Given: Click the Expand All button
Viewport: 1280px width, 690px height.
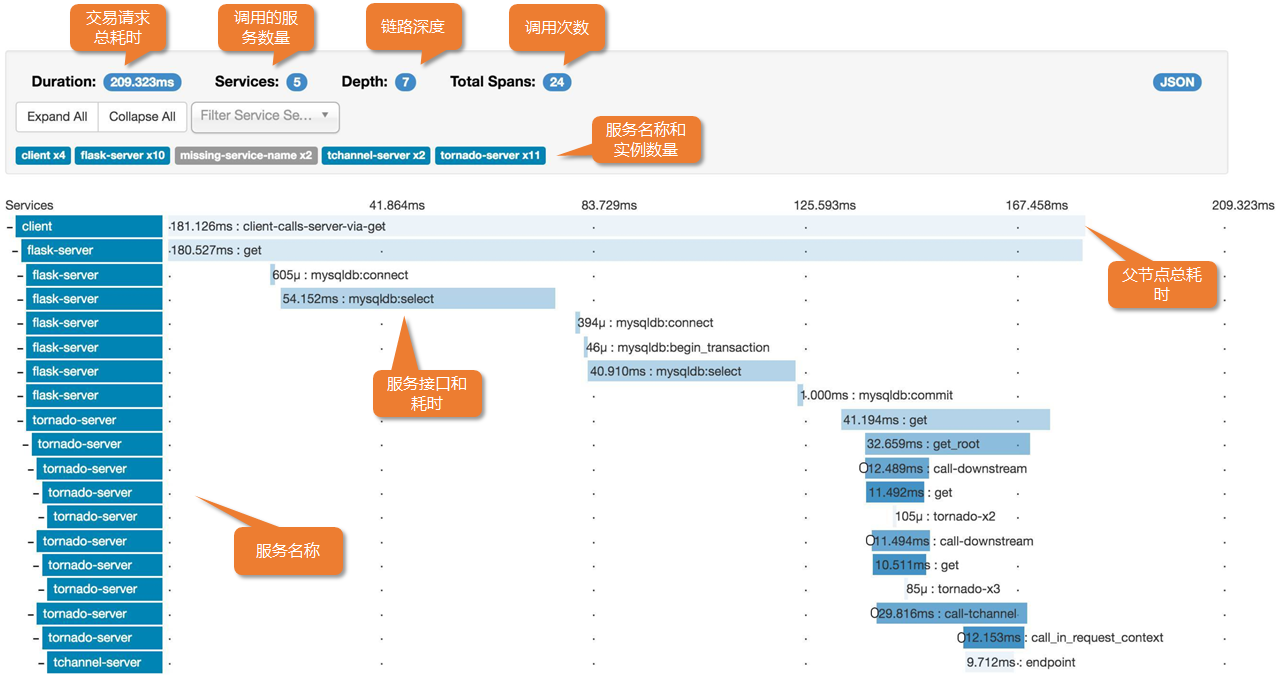Looking at the screenshot, I should tap(57, 117).
